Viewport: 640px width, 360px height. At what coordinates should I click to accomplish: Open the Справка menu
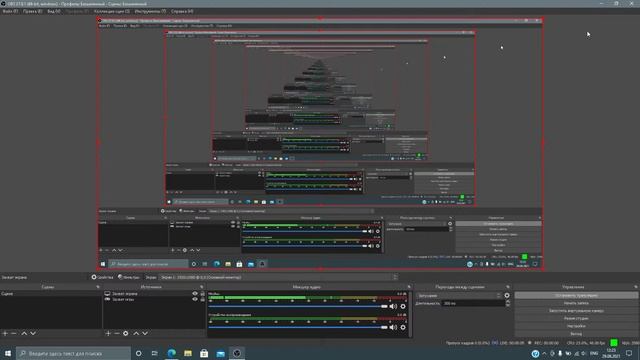click(182, 11)
